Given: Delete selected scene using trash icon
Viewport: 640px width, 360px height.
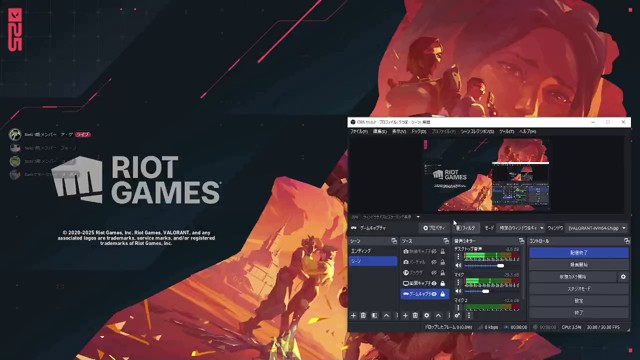Looking at the screenshot, I should [363, 316].
